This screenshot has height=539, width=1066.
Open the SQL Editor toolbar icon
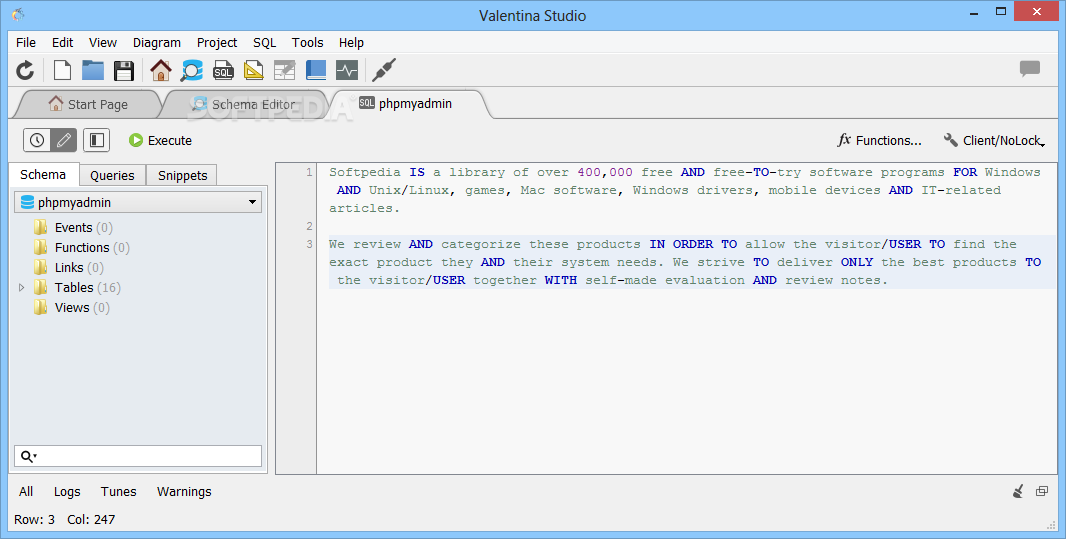pyautogui.click(x=223, y=70)
